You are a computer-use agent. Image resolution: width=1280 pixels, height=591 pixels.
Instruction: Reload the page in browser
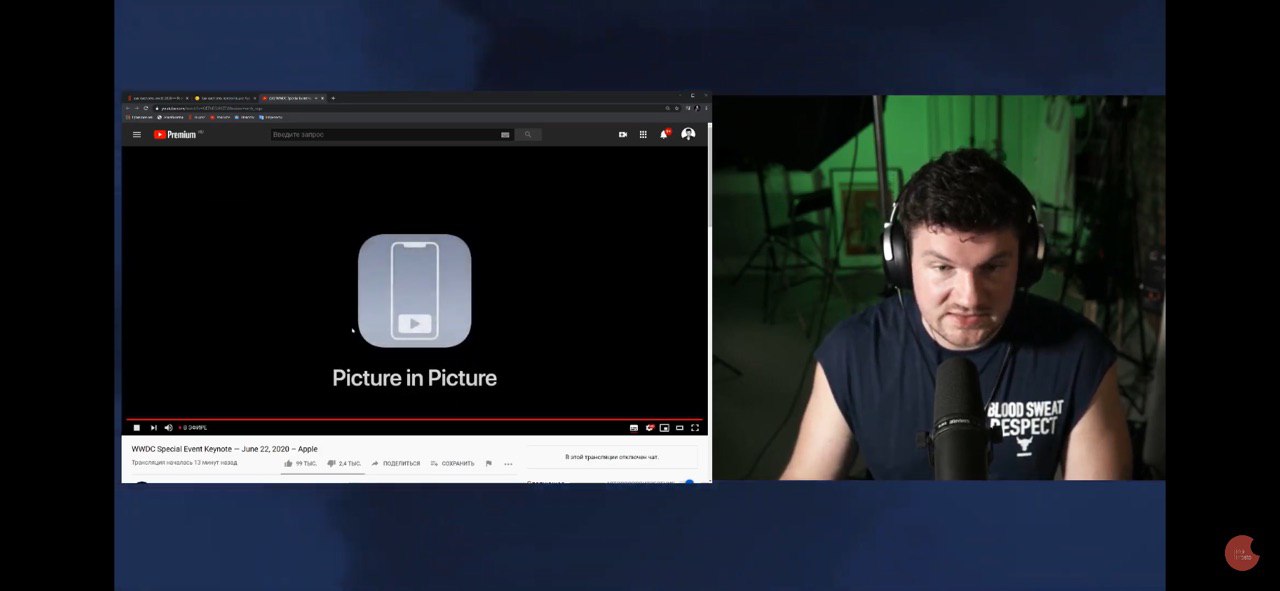[146, 108]
